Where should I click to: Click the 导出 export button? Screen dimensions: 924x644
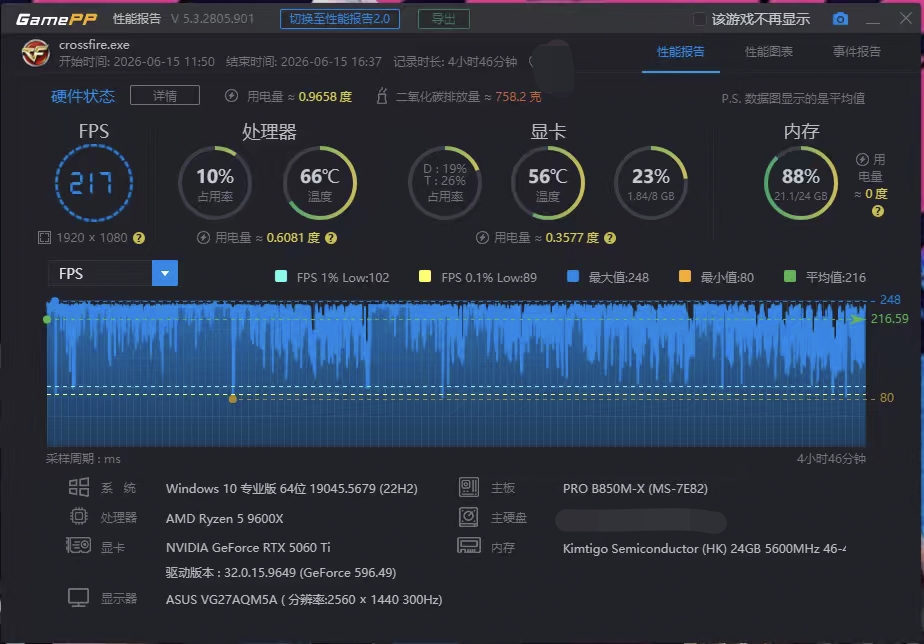pos(444,19)
